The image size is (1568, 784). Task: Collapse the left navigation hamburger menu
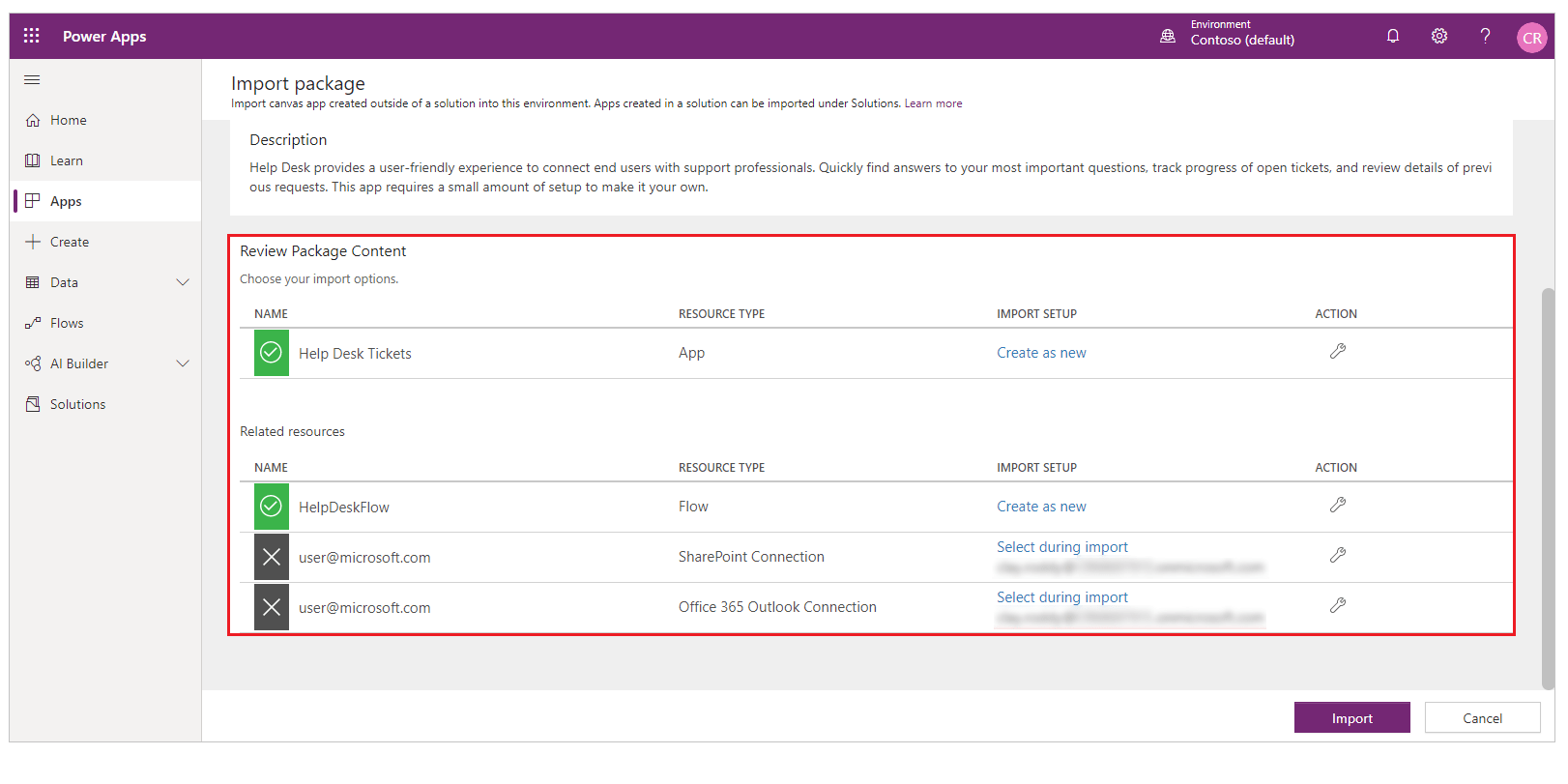tap(32, 80)
